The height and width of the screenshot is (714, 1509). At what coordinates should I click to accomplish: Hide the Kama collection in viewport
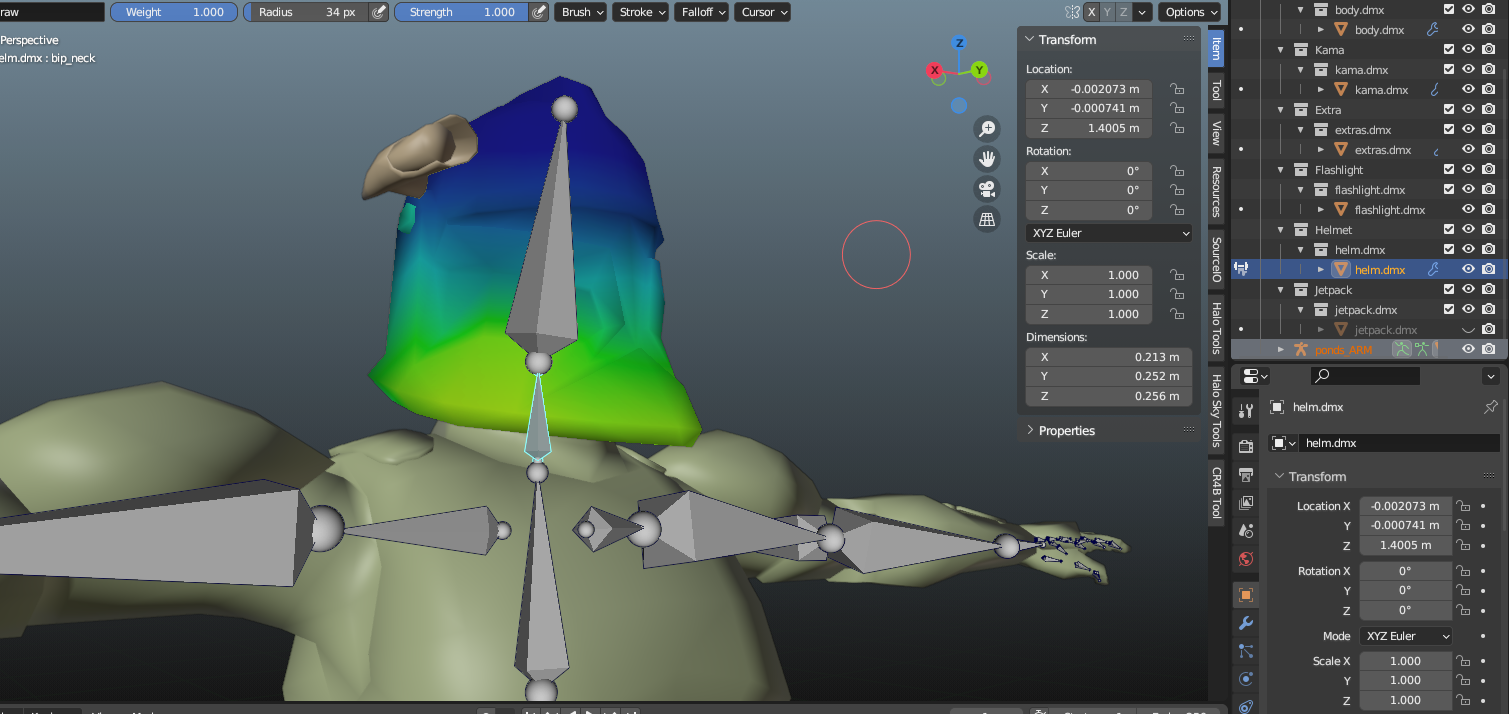click(1468, 49)
